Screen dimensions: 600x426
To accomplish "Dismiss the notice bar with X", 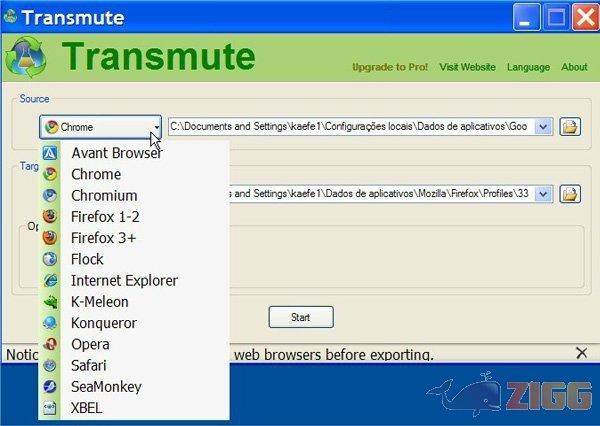I will 582,353.
